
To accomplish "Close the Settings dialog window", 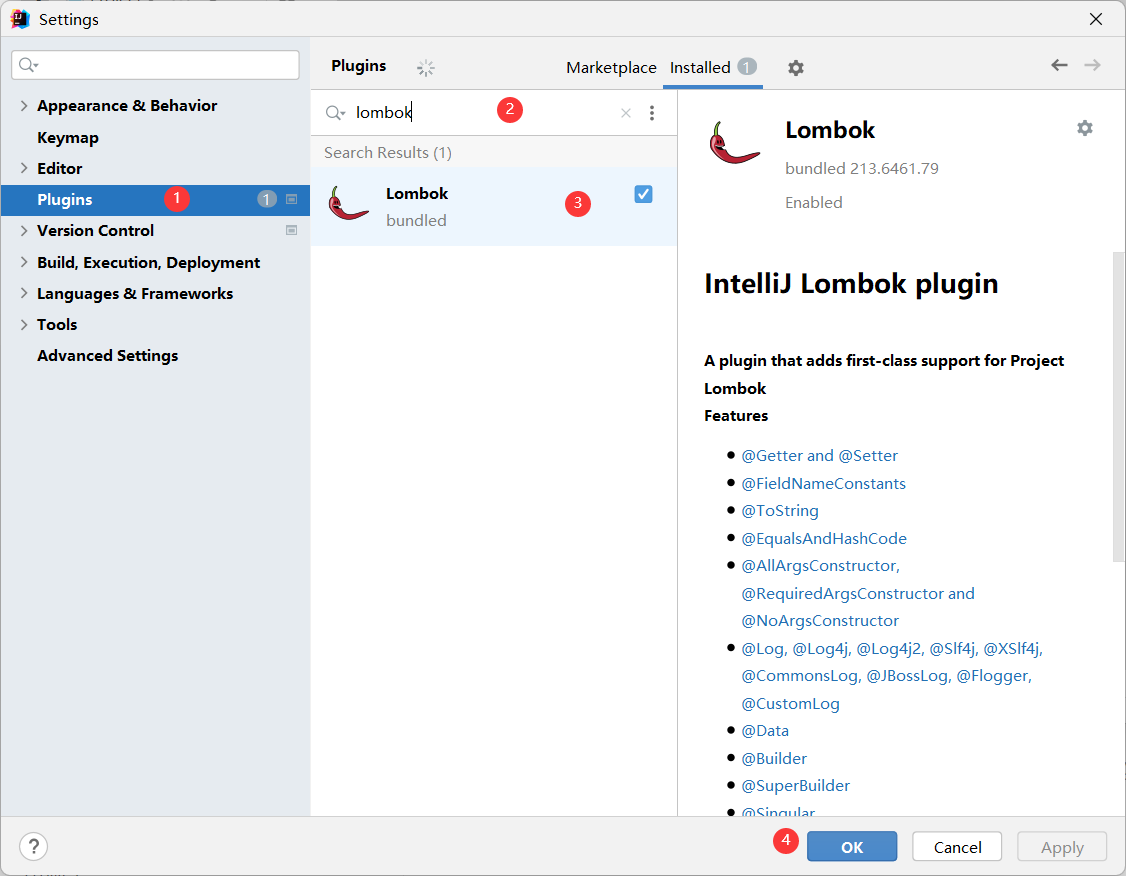I will click(1096, 19).
